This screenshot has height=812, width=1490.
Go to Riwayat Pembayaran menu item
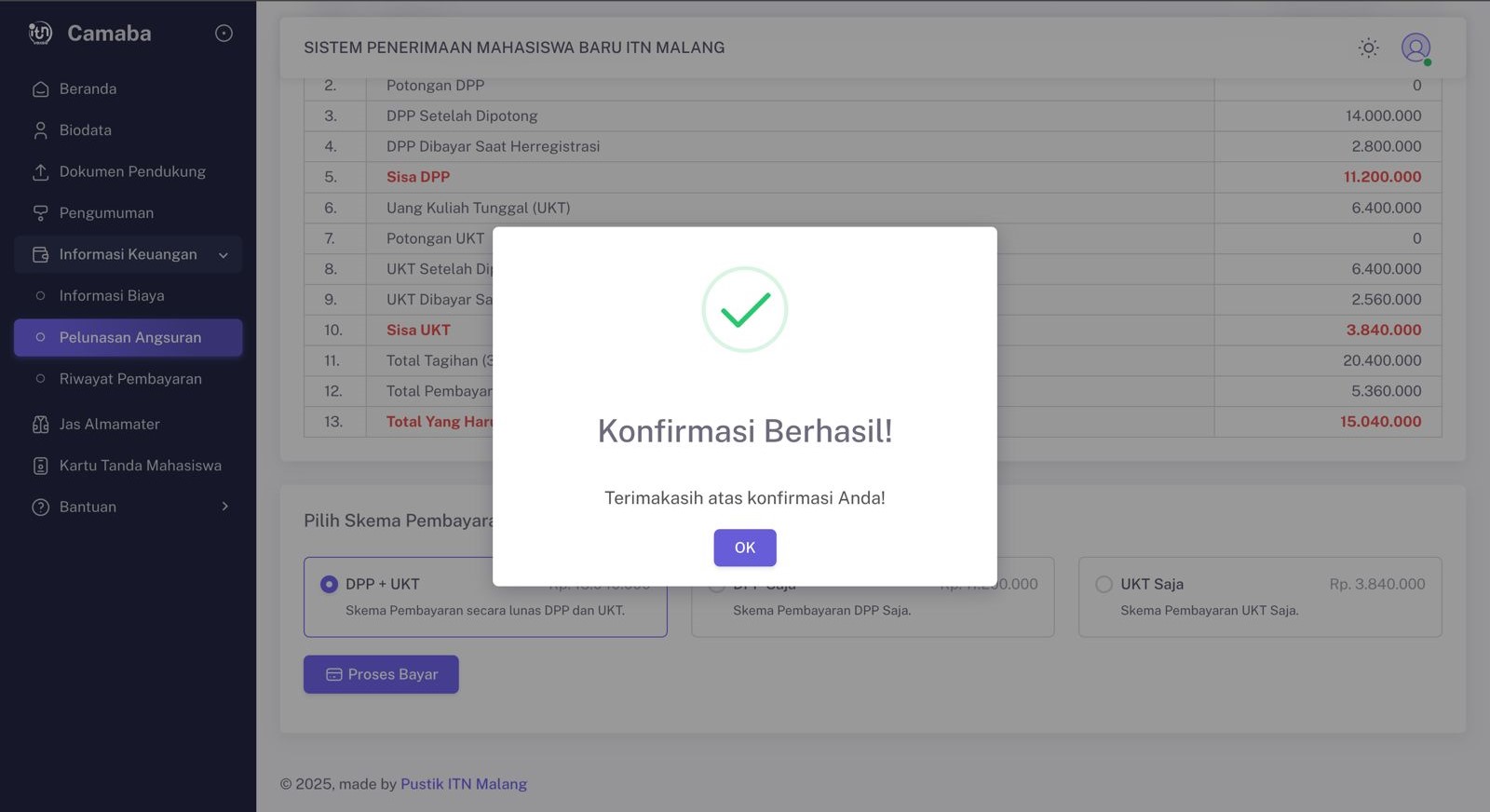coord(129,379)
